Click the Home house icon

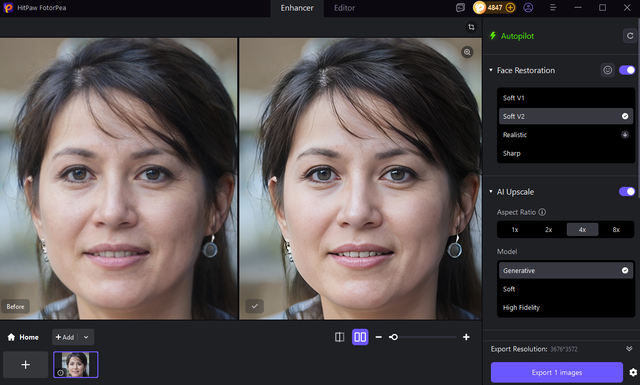pos(11,337)
